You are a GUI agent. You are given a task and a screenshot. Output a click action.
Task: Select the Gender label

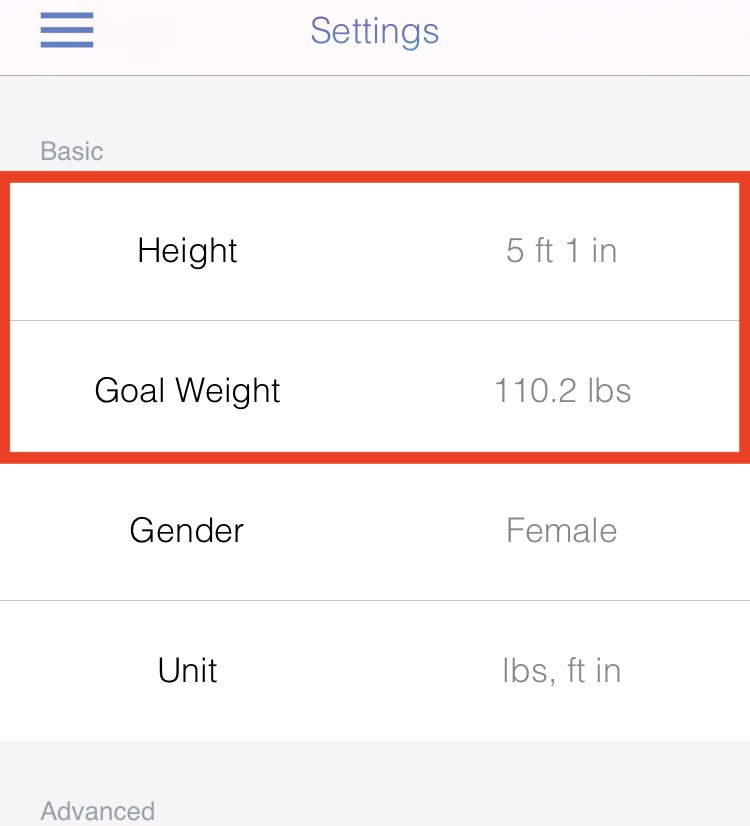tap(187, 530)
